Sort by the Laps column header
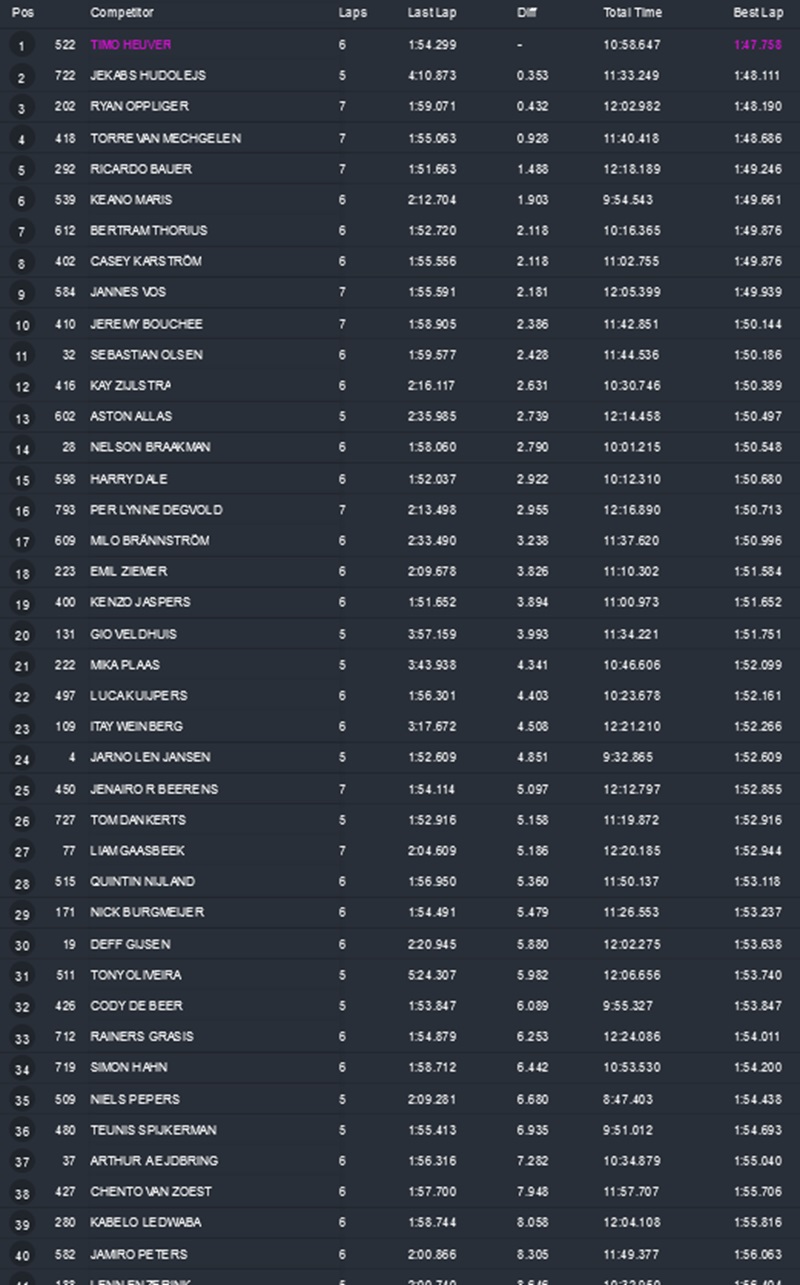This screenshot has width=800, height=1285. click(x=352, y=13)
